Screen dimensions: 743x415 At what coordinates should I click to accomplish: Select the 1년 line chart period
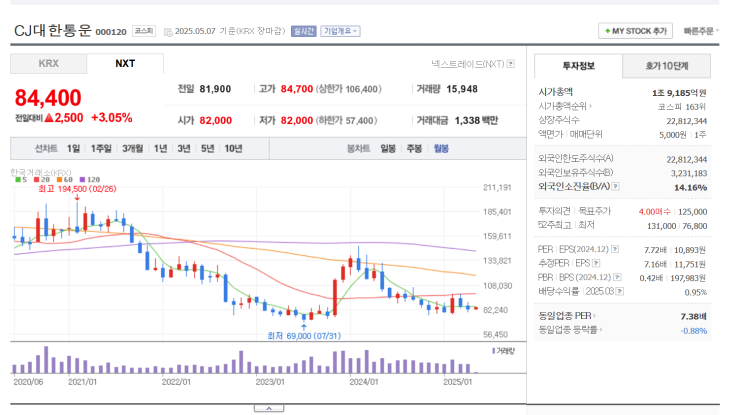click(x=160, y=148)
